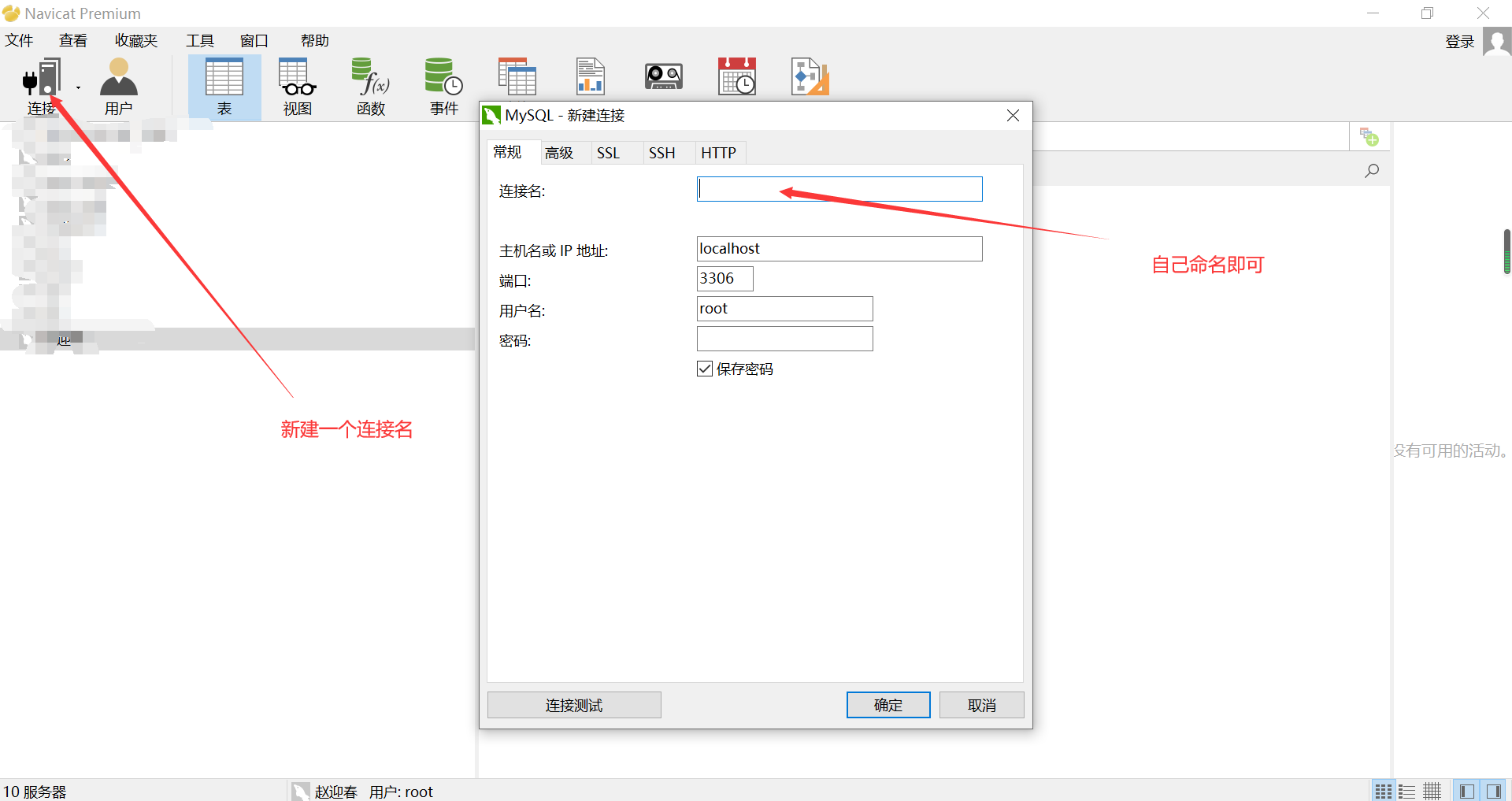This screenshot has width=1512, height=801.
Task: Switch to list view in status bar
Action: click(x=1407, y=791)
